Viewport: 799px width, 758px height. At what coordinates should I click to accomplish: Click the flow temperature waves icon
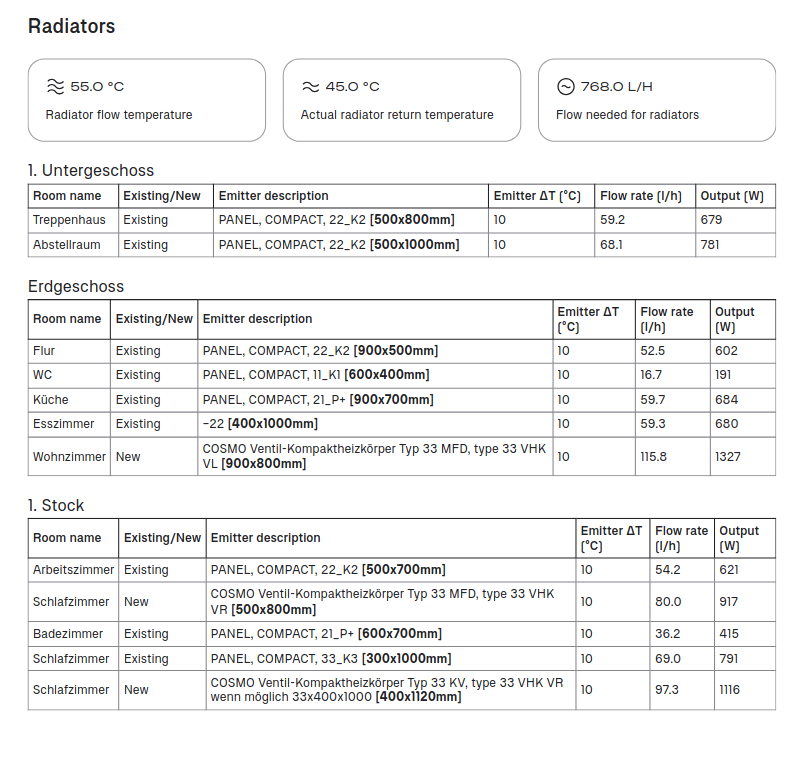click(x=55, y=87)
